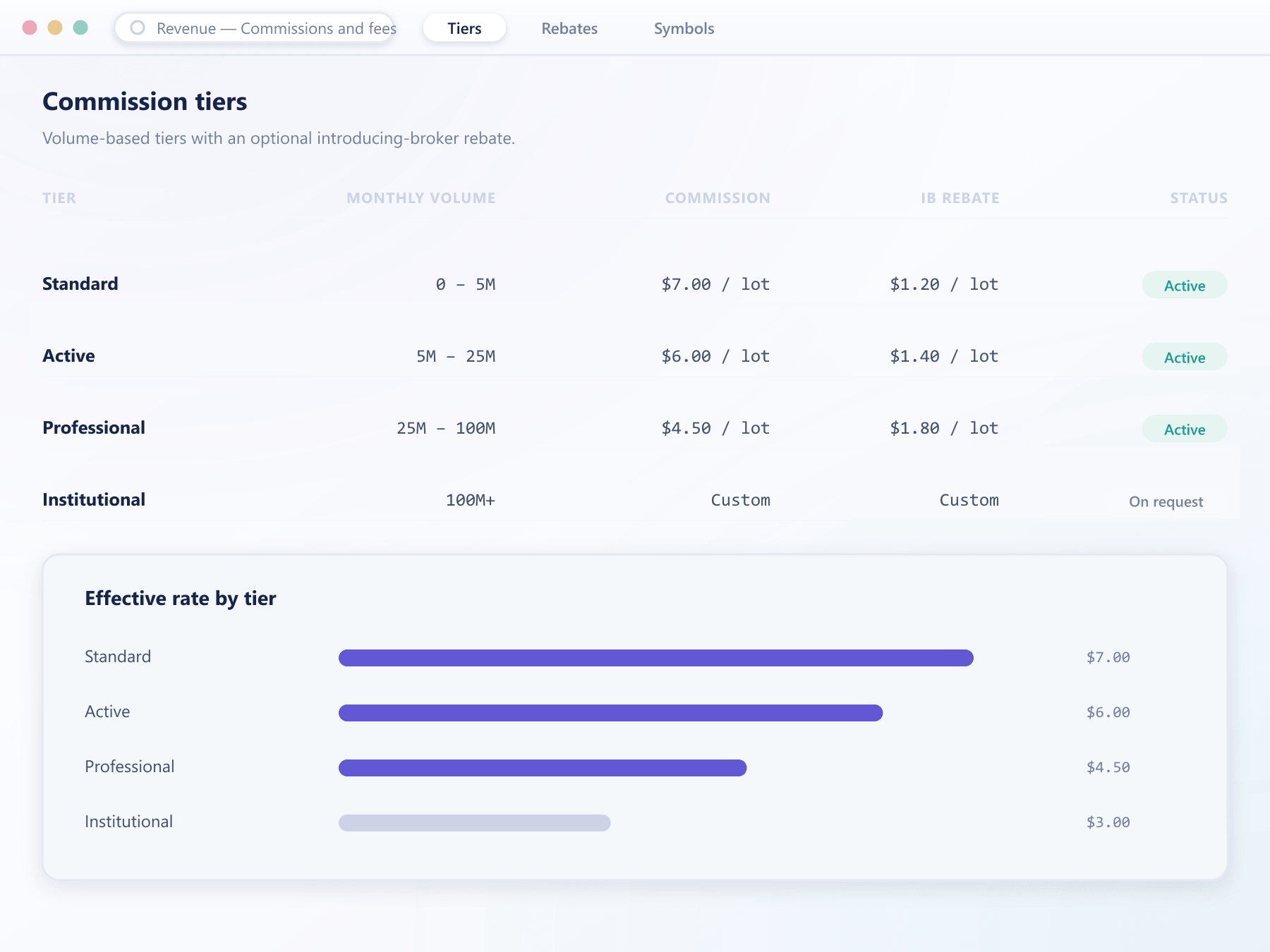Click the Commission tiers page heading
Screen dimensions: 1270x952
point(145,102)
